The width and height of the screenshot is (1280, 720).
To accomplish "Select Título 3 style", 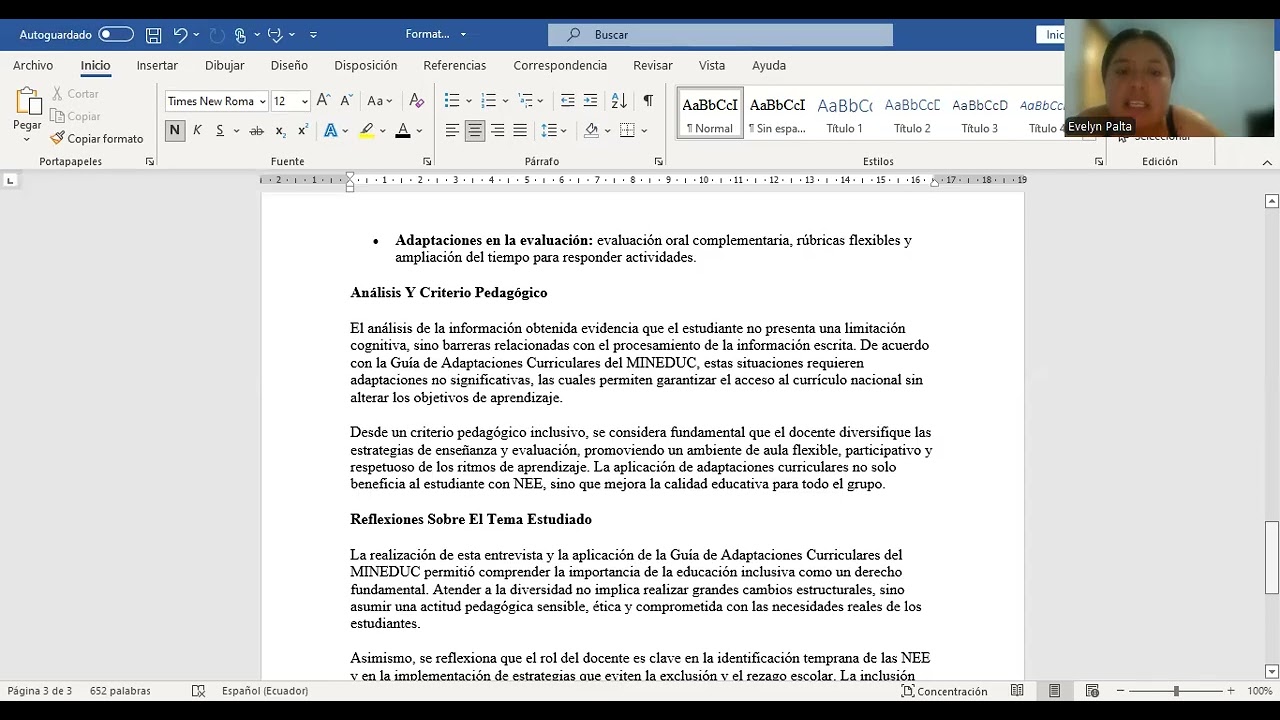I will pyautogui.click(x=980, y=113).
